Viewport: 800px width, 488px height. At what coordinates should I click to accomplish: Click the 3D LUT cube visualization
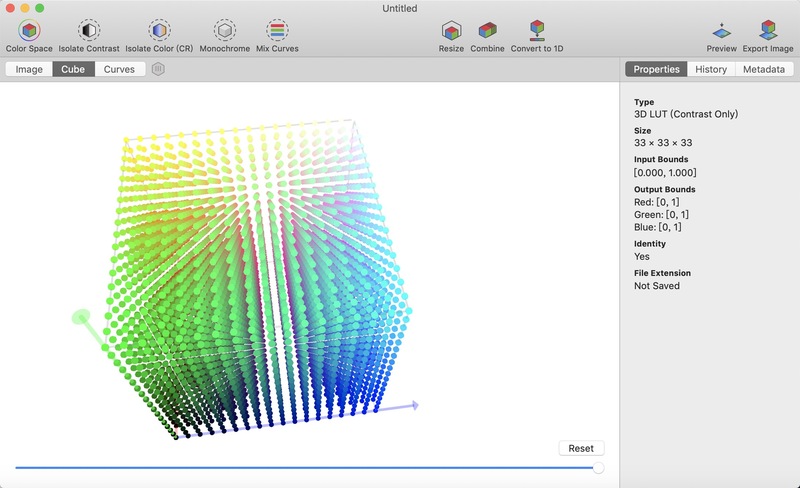pos(255,278)
